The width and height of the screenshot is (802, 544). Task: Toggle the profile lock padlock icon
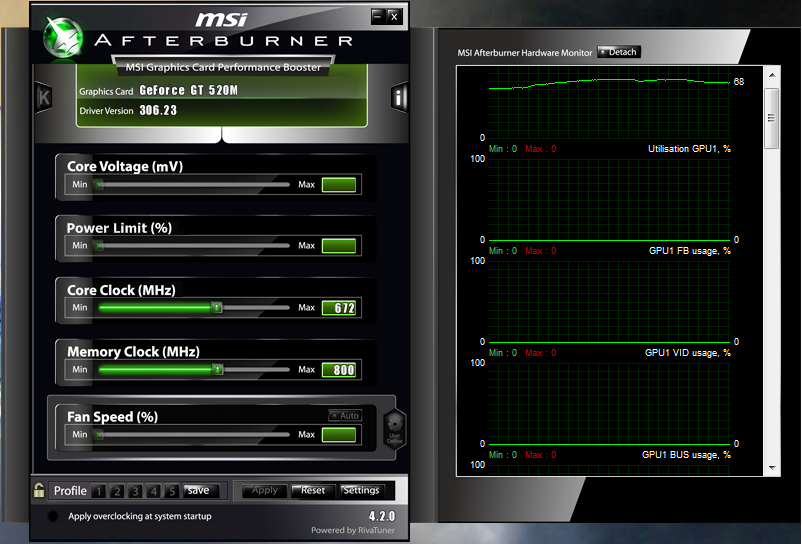point(39,490)
